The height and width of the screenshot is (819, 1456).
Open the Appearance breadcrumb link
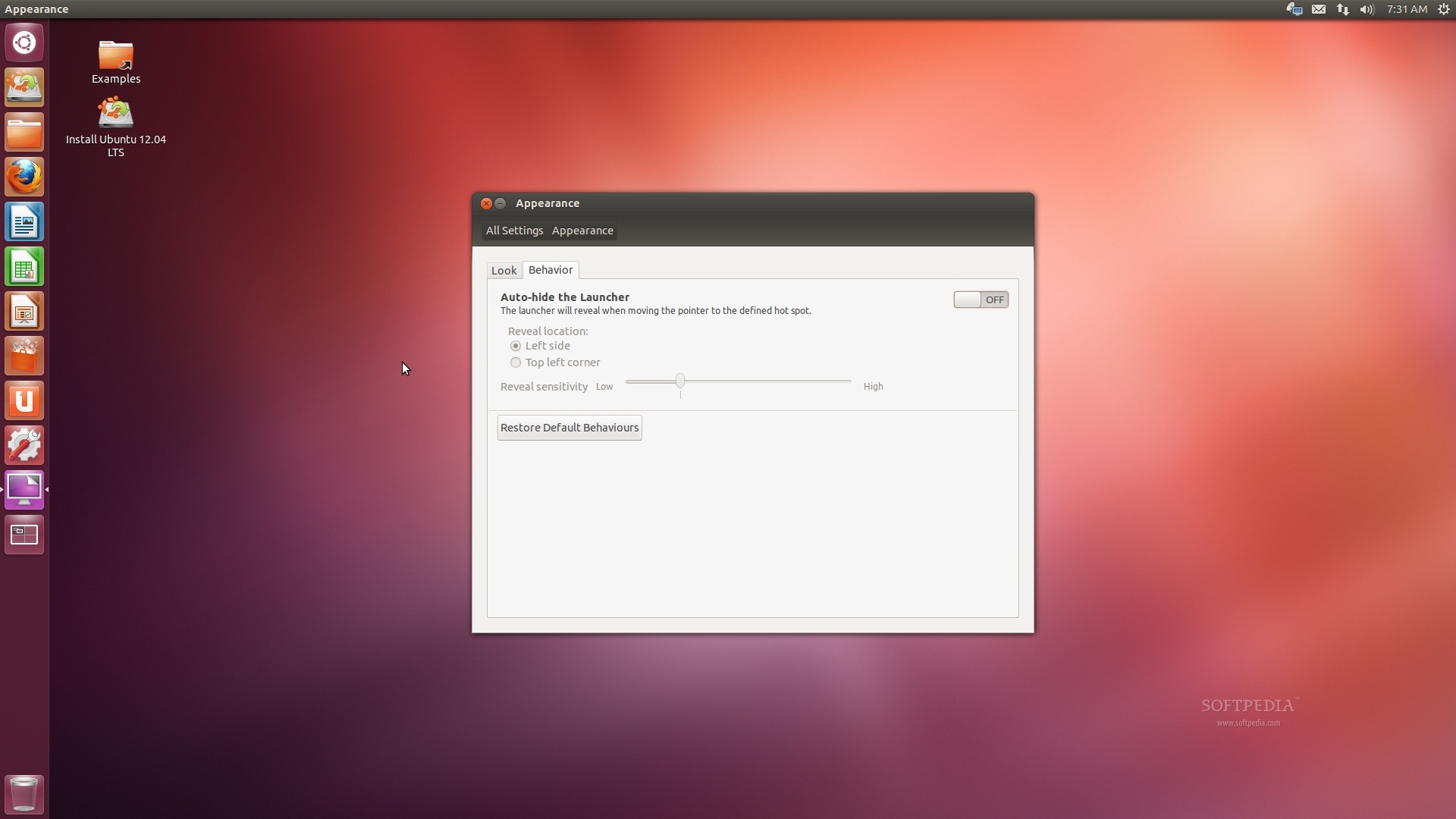pyautogui.click(x=582, y=230)
